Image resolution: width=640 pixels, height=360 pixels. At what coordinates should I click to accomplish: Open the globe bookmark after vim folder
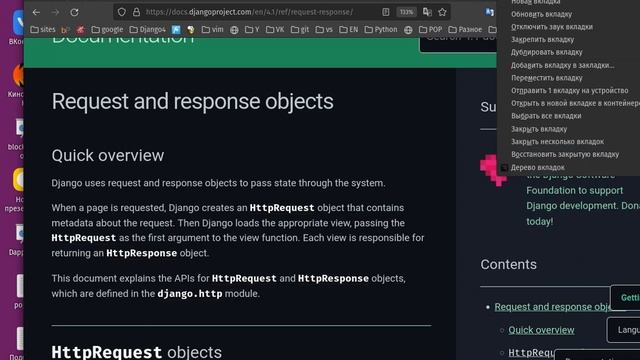(x=234, y=29)
